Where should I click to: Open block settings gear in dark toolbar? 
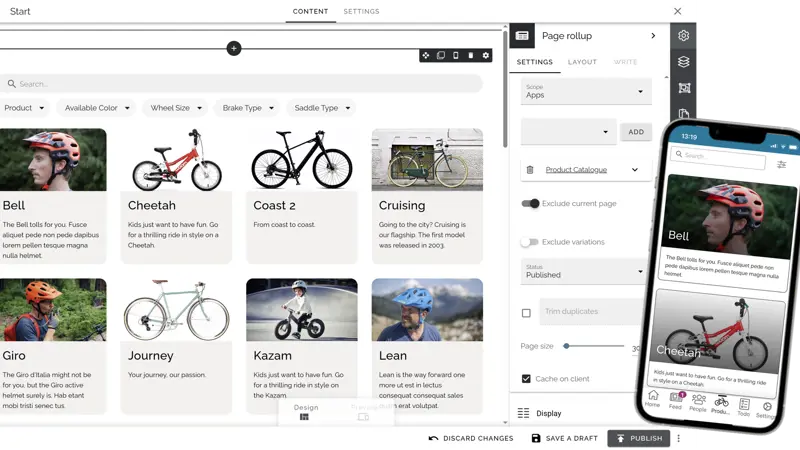pyautogui.click(x=486, y=55)
